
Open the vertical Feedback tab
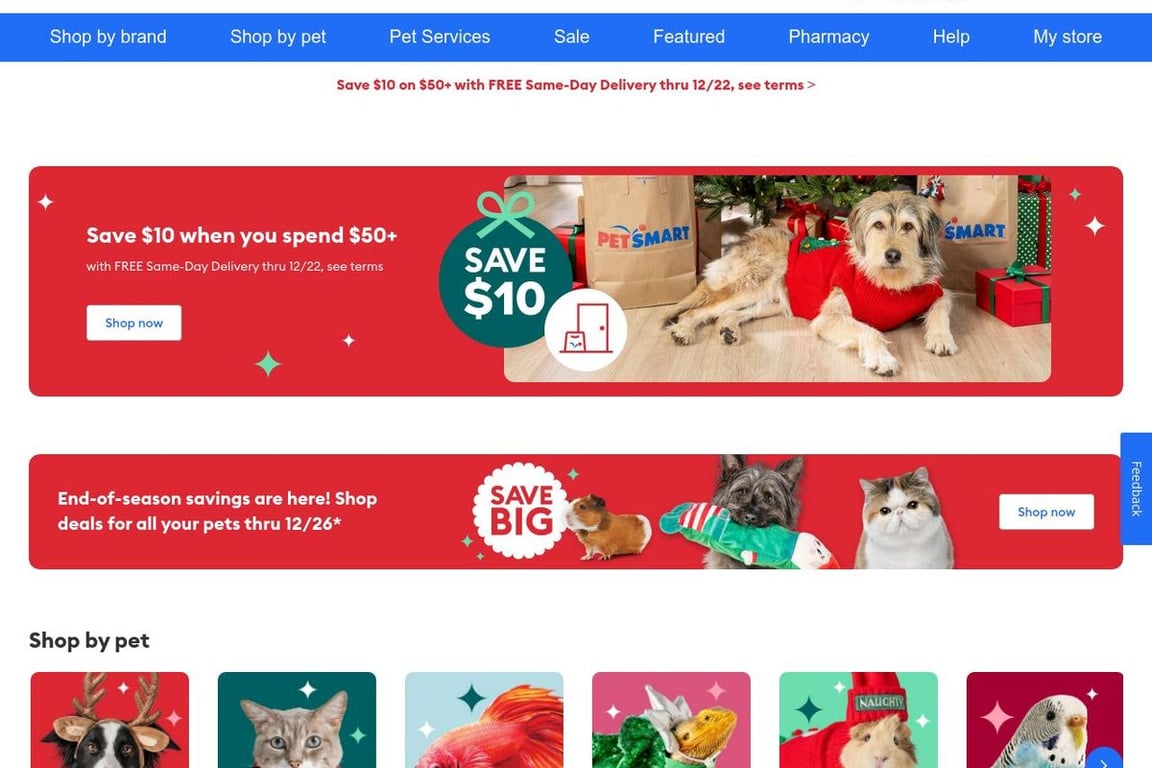[x=1136, y=489]
